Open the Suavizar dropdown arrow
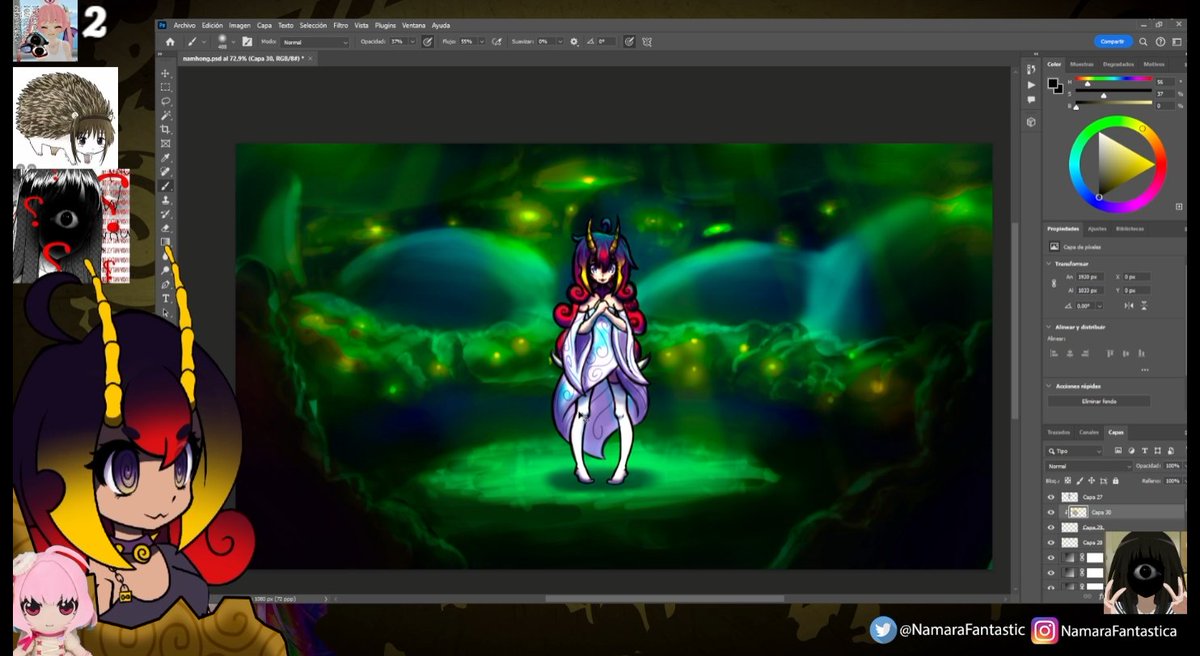Image resolution: width=1200 pixels, height=656 pixels. click(x=560, y=42)
